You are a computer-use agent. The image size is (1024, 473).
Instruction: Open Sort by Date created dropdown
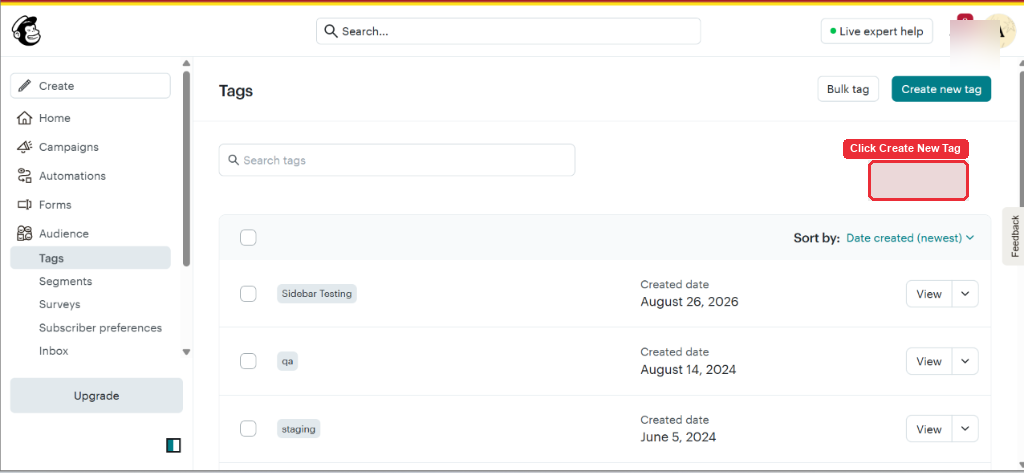tap(910, 238)
